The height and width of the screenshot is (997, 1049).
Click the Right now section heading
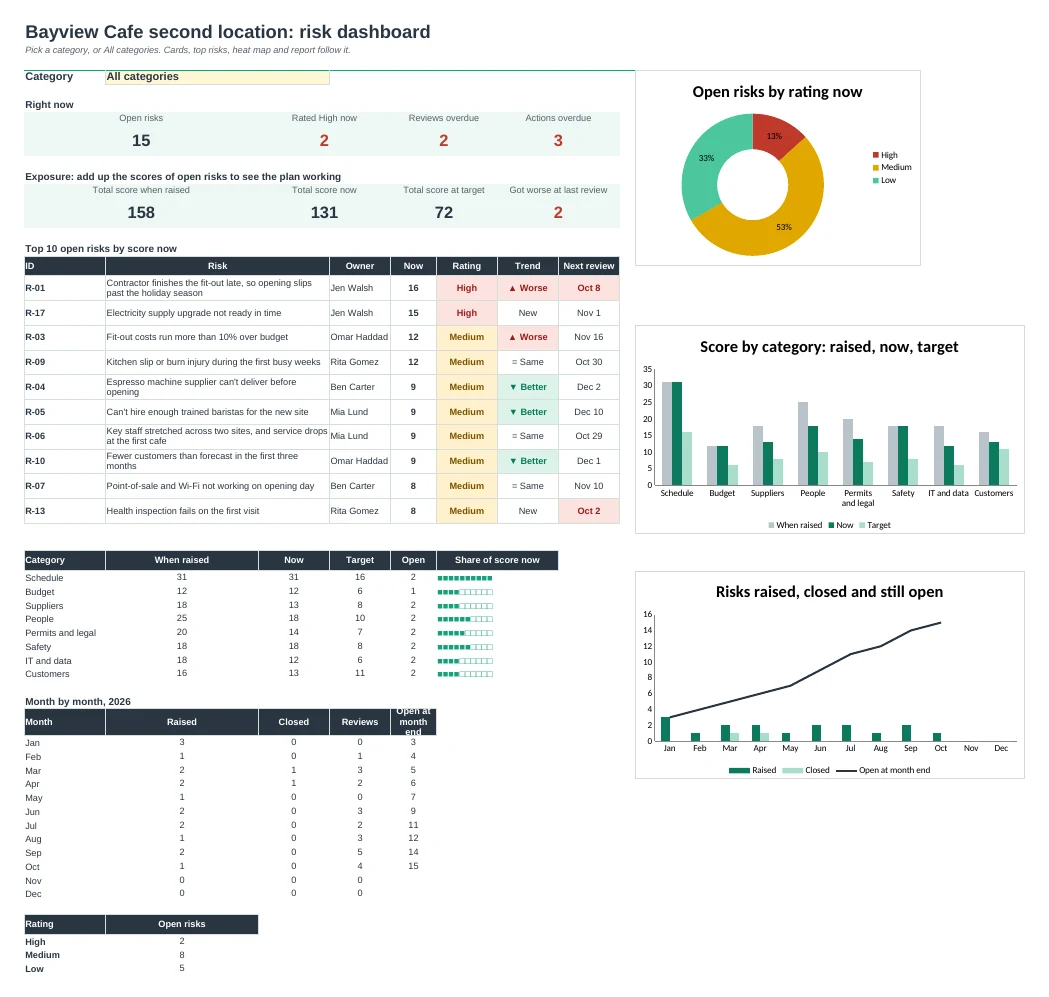click(50, 105)
